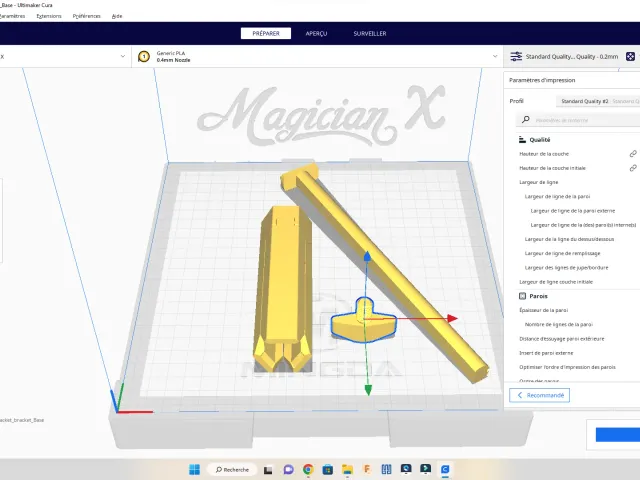Select Optimiser l'ordre d'impression des parois
This screenshot has height=480, width=640.
[567, 367]
